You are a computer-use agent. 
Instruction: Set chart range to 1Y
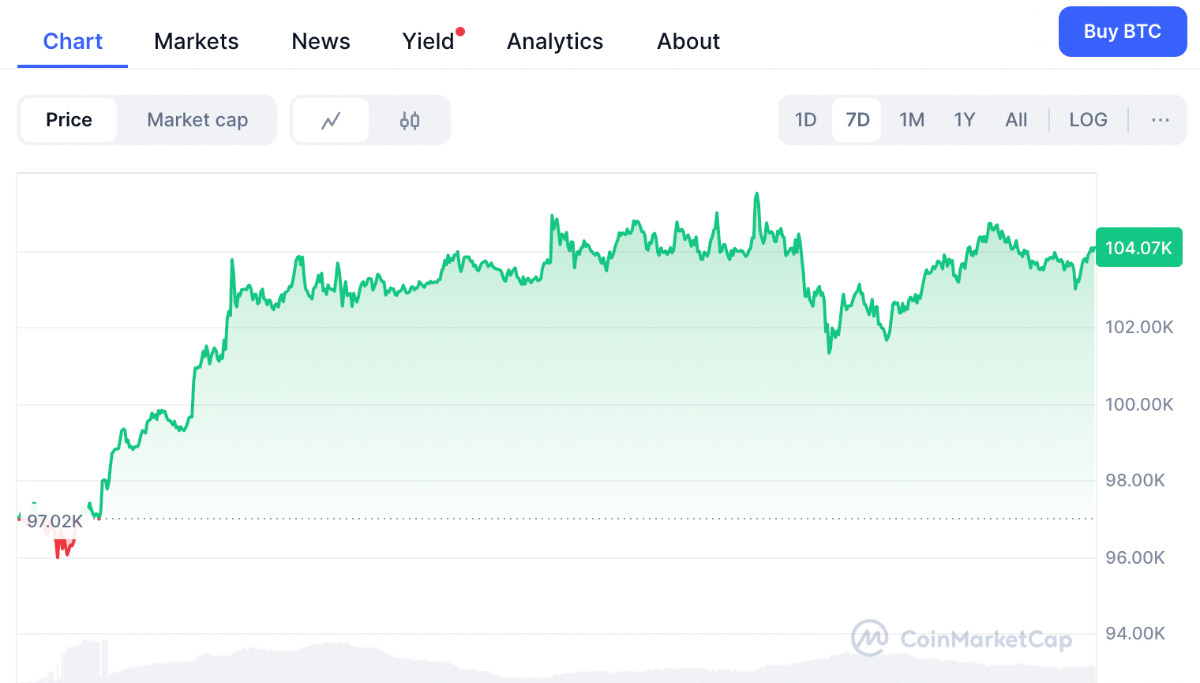click(x=964, y=120)
